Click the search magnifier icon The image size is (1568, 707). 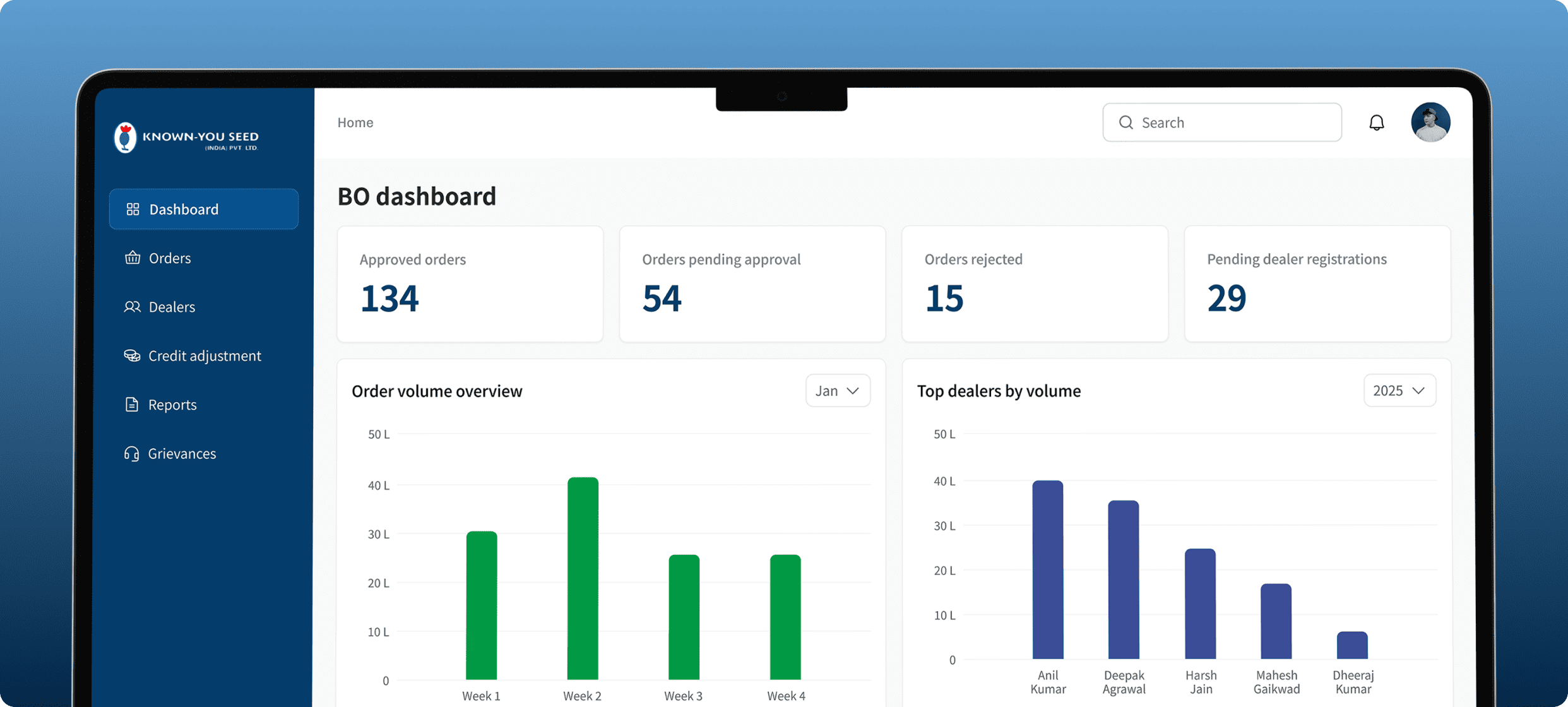point(1126,122)
